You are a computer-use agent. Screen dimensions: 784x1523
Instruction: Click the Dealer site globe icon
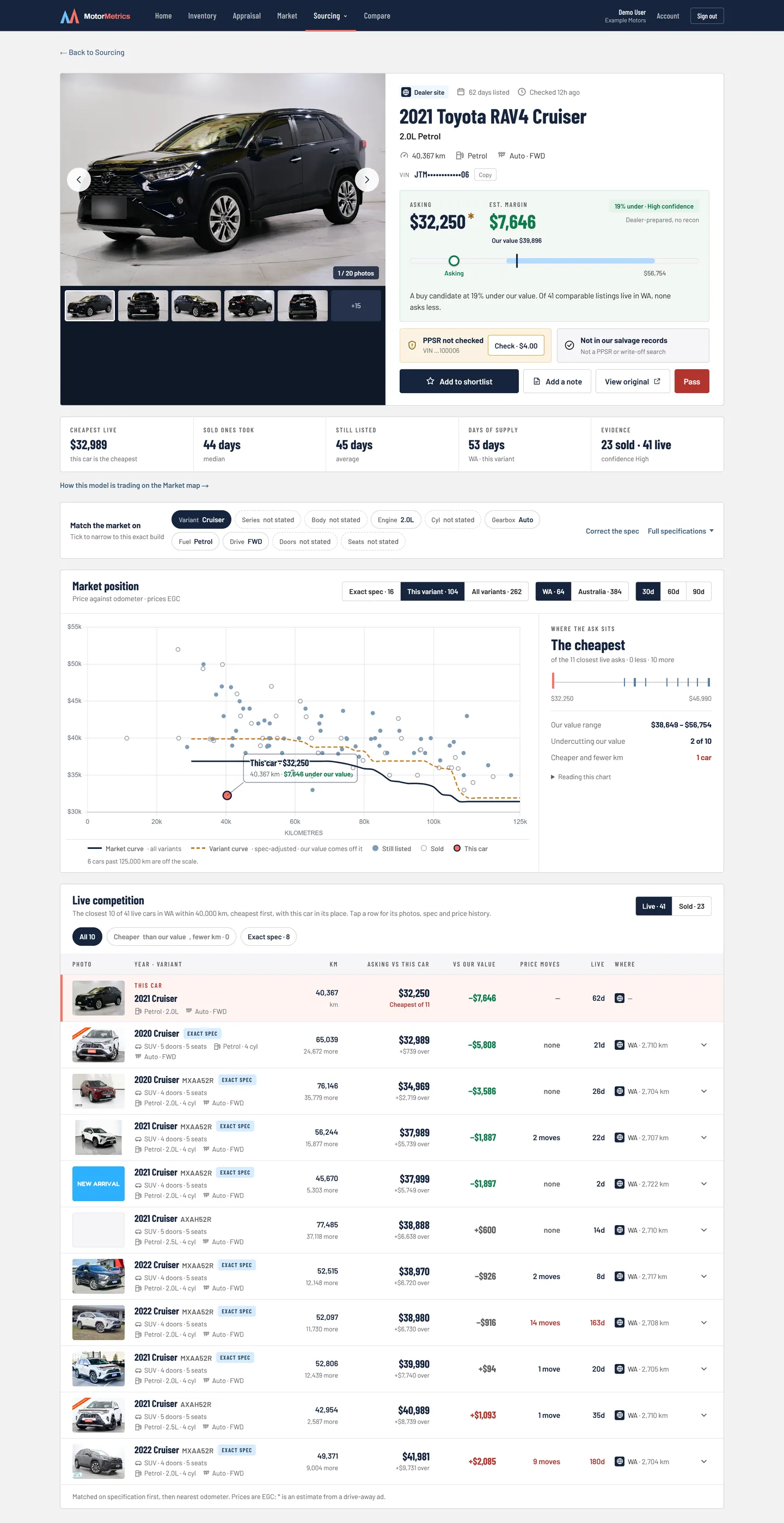406,92
